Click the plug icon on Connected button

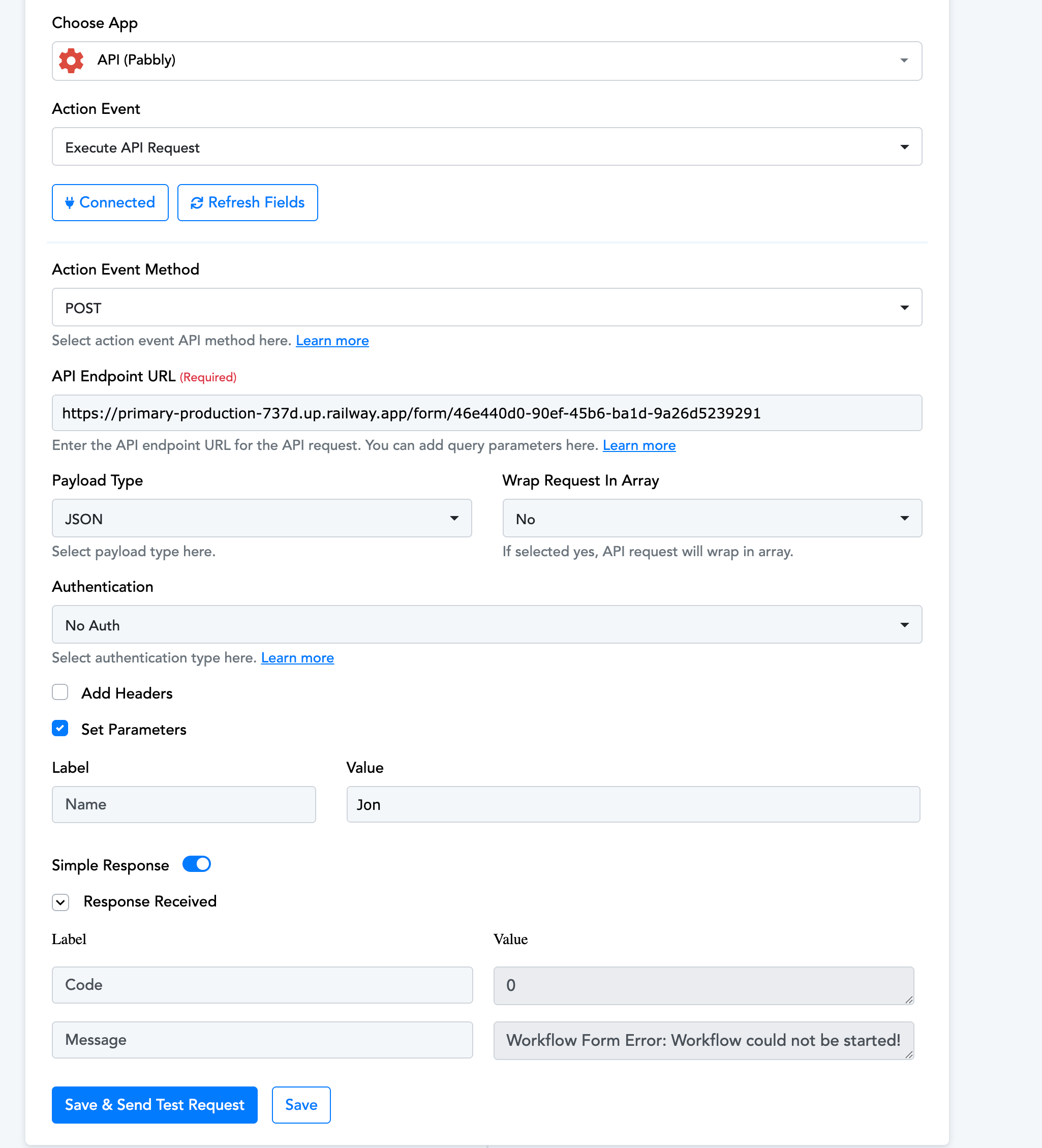70,203
